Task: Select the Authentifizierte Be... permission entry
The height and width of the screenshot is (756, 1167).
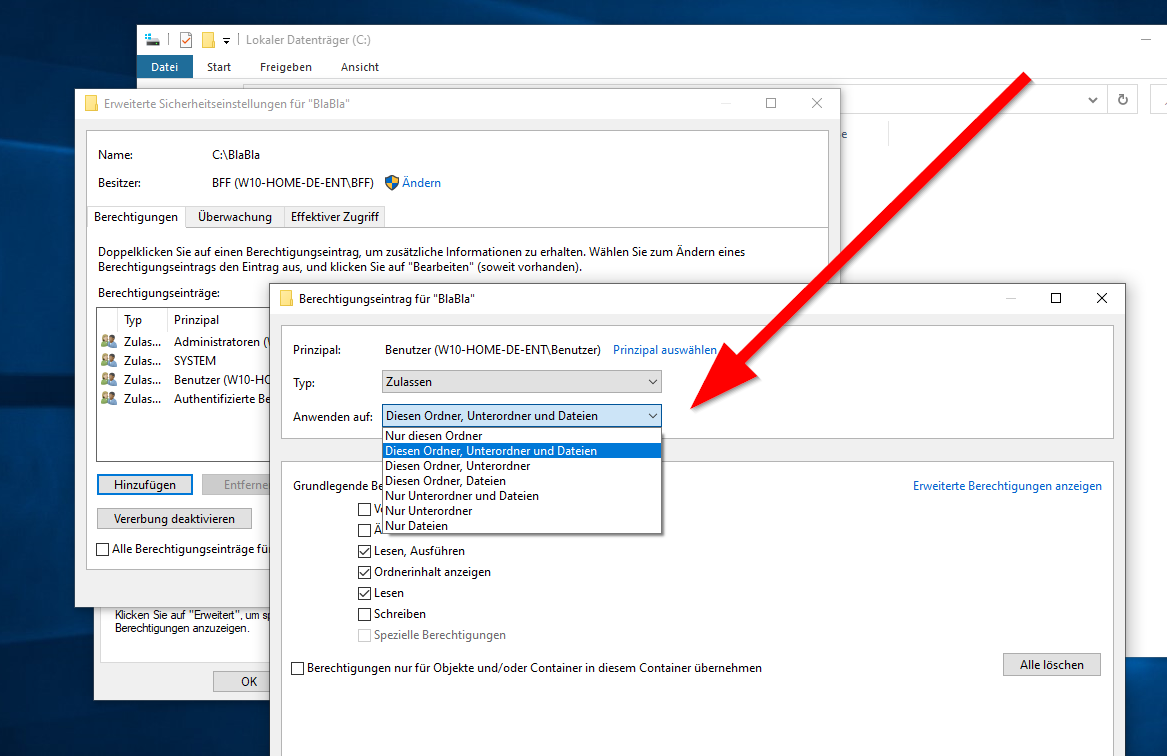Action: 184,399
